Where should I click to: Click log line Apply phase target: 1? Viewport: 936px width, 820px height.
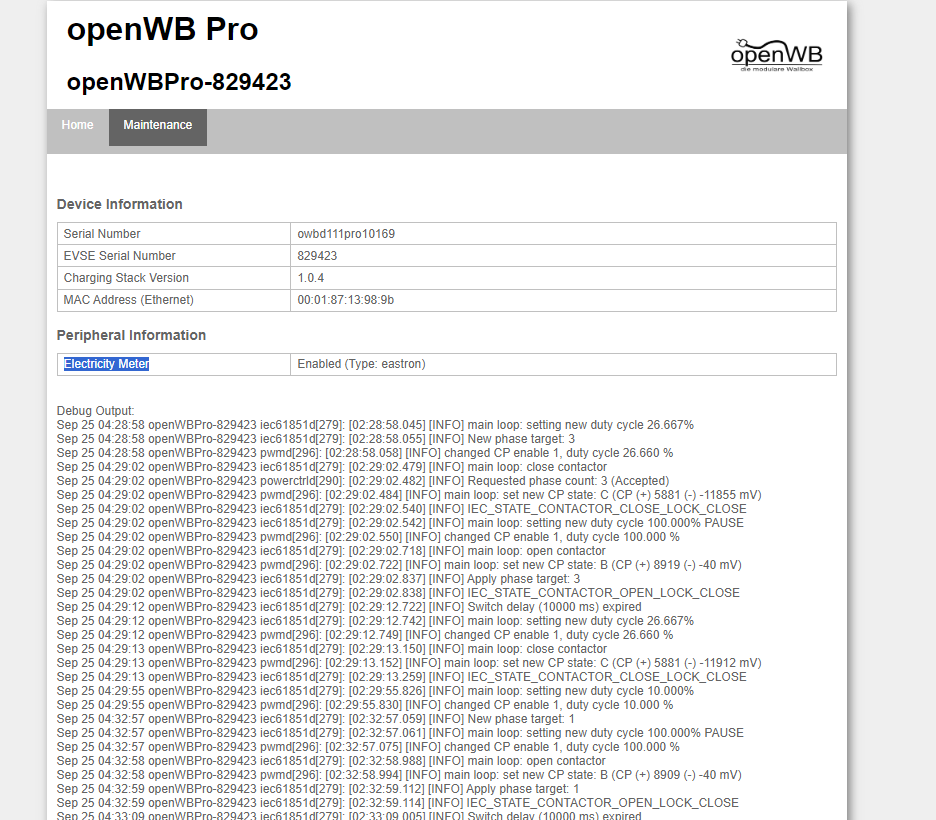[x=318, y=789]
